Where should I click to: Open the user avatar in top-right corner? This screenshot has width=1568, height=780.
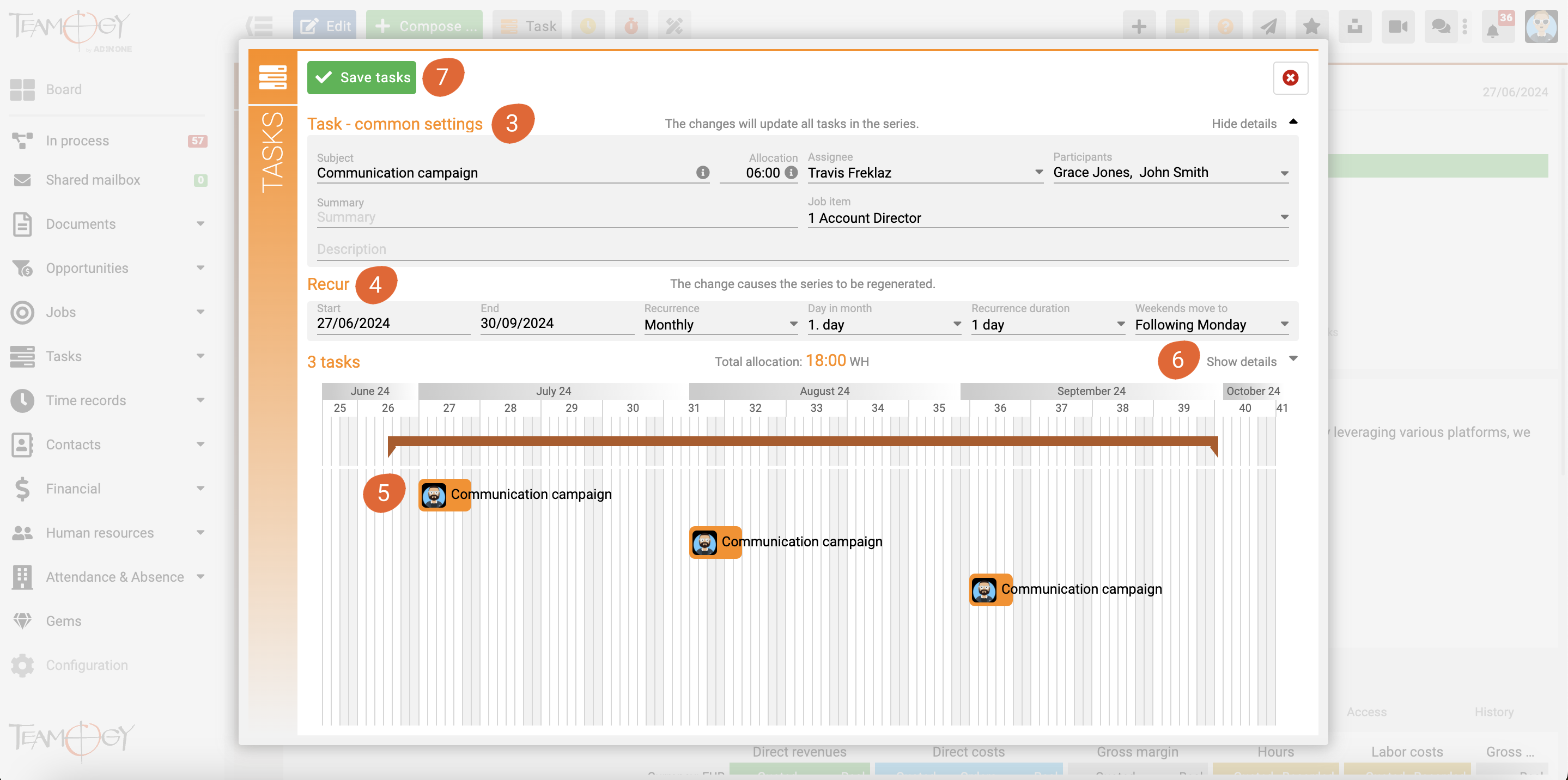click(1541, 26)
